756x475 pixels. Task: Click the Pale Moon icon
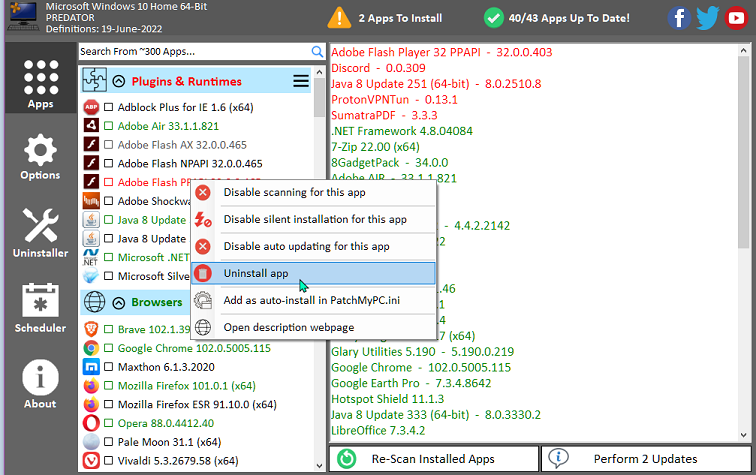coord(91,442)
